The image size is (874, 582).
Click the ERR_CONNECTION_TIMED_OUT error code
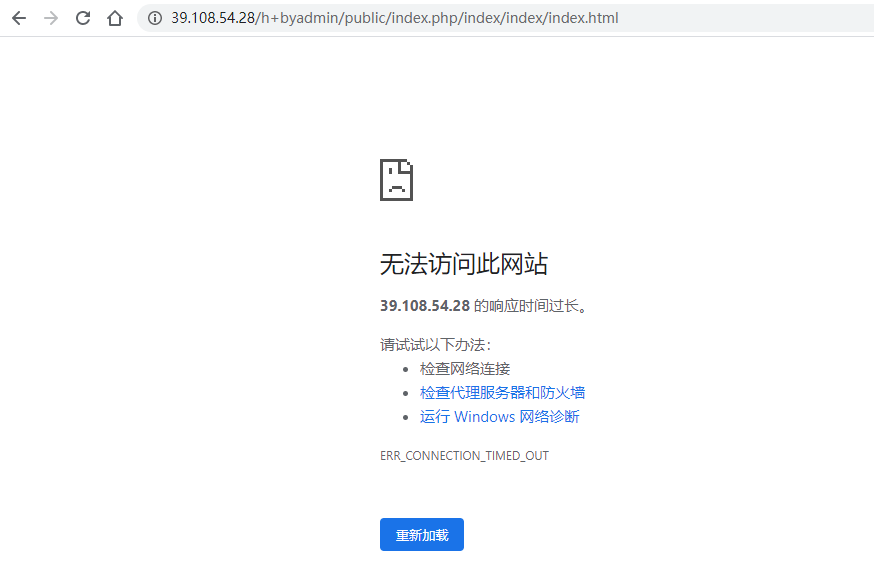pyautogui.click(x=464, y=456)
